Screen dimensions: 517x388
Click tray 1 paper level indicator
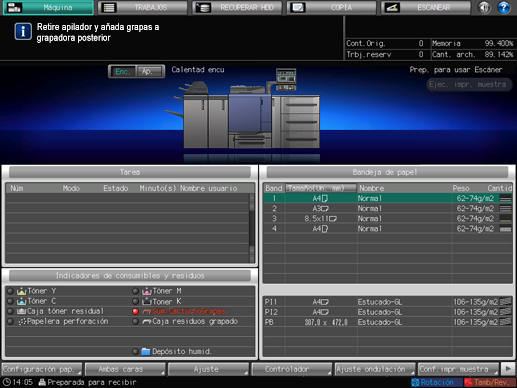point(505,198)
